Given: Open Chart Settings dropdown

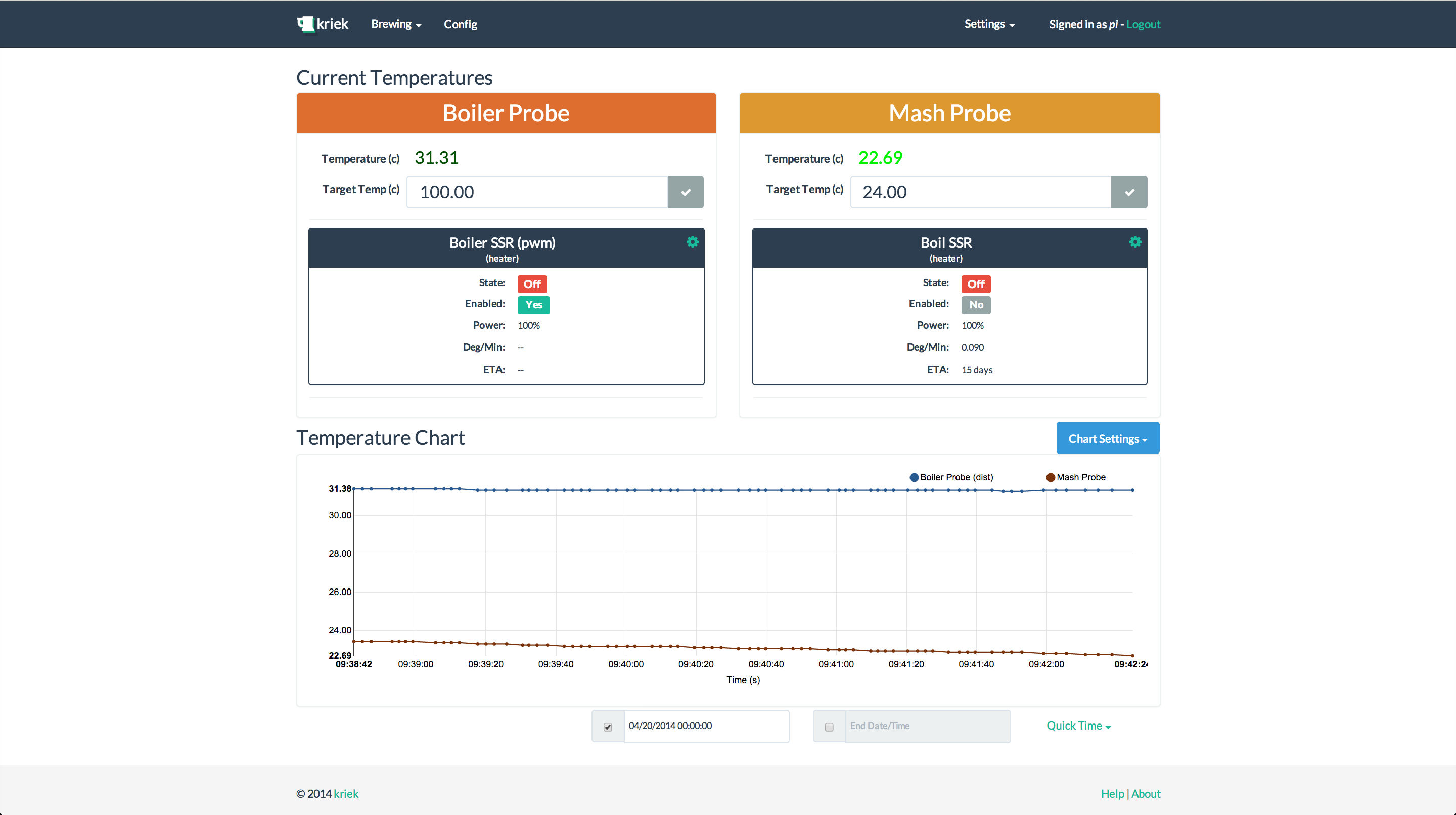Looking at the screenshot, I should click(x=1107, y=438).
